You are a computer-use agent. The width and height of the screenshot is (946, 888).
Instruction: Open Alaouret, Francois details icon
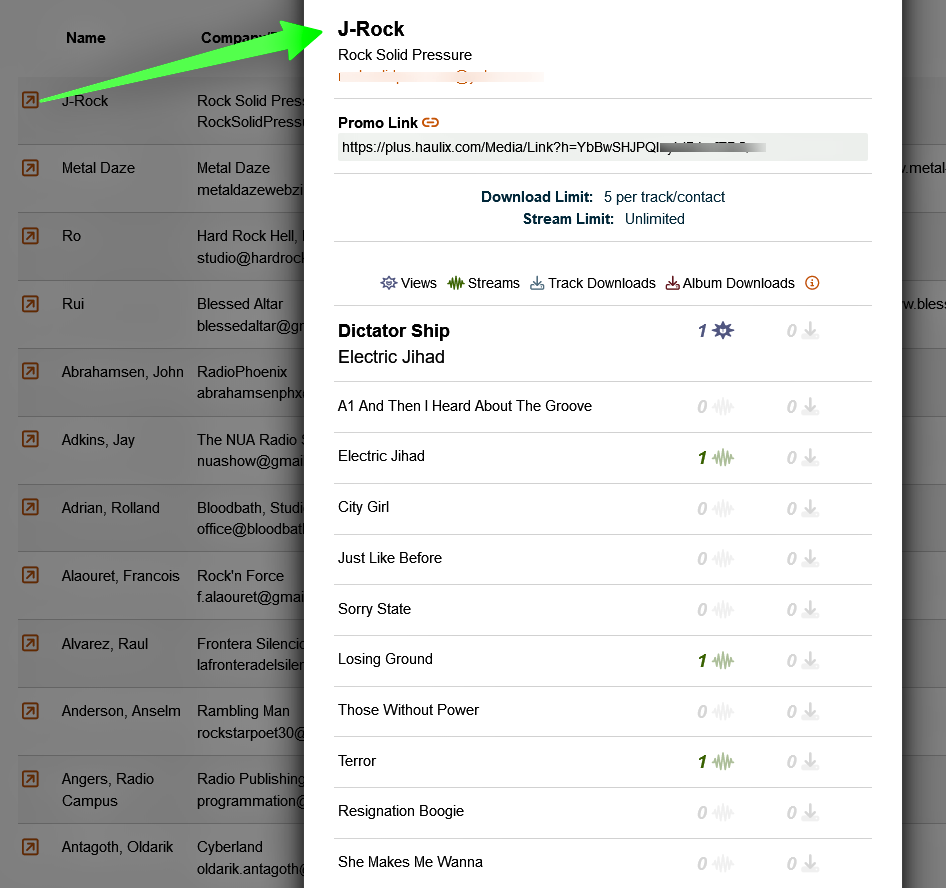coord(30,575)
